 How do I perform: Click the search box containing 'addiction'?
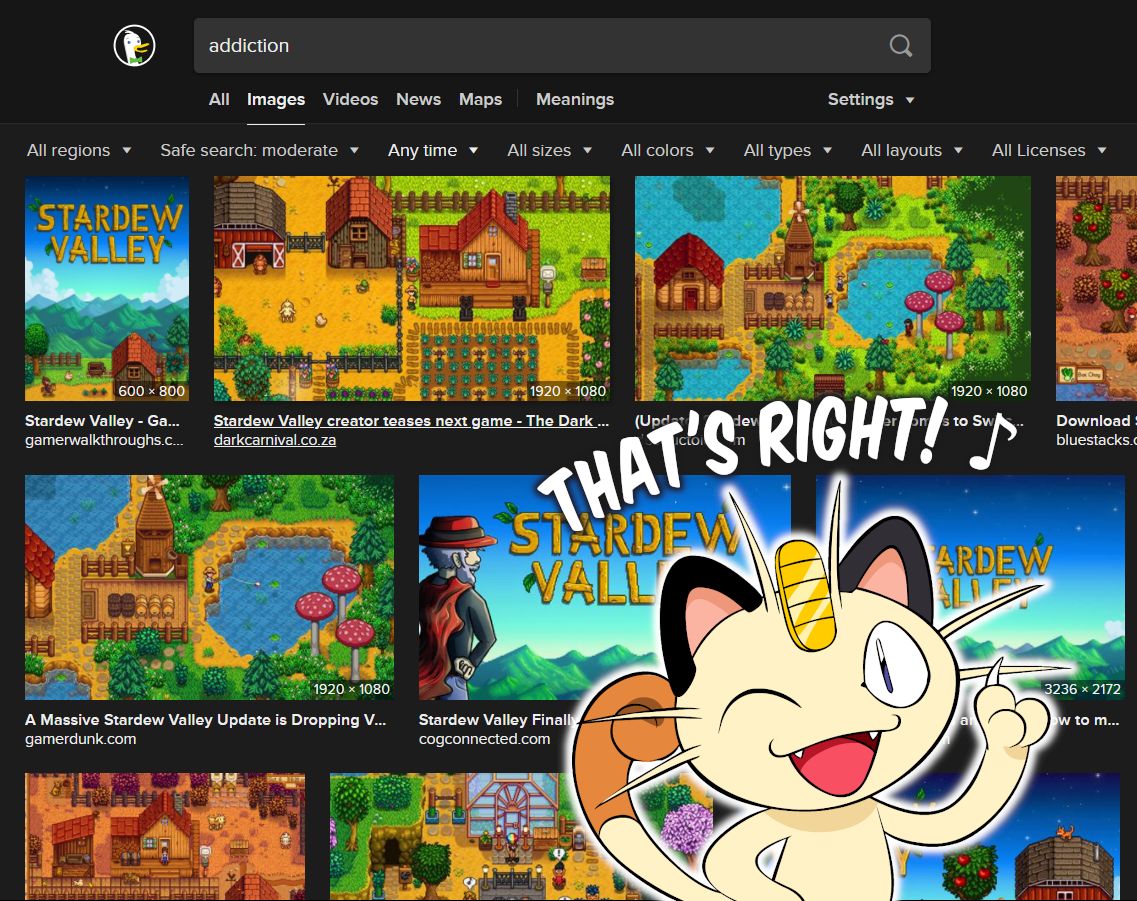(540, 46)
